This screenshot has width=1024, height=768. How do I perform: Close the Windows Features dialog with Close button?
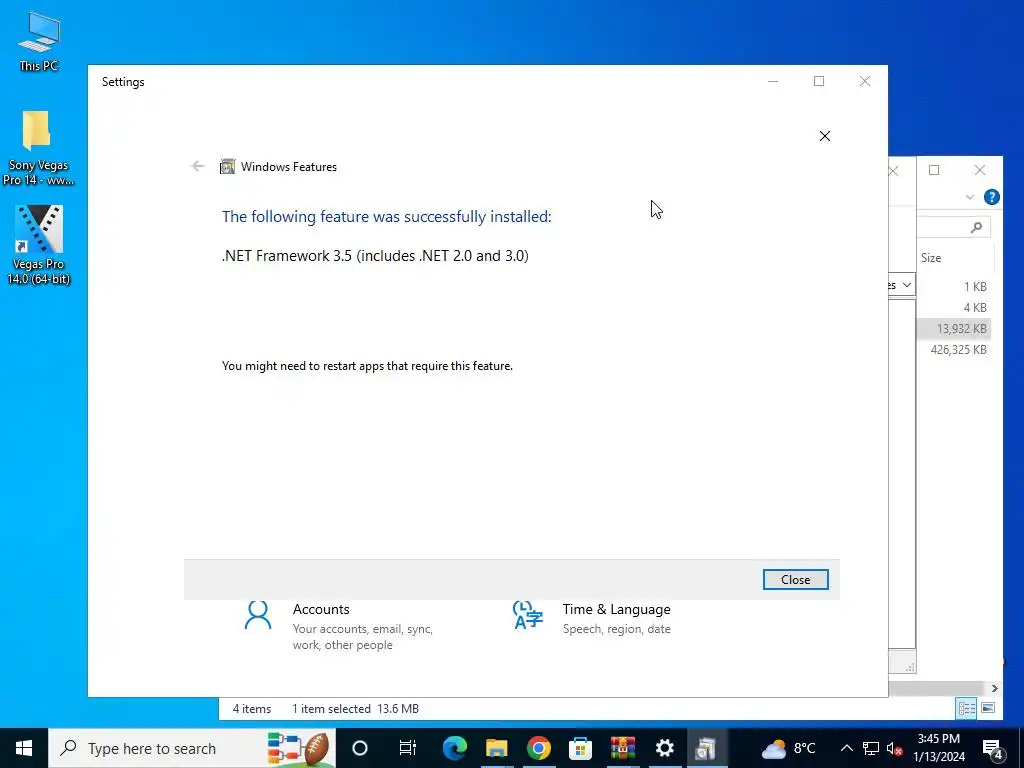pyautogui.click(x=795, y=579)
